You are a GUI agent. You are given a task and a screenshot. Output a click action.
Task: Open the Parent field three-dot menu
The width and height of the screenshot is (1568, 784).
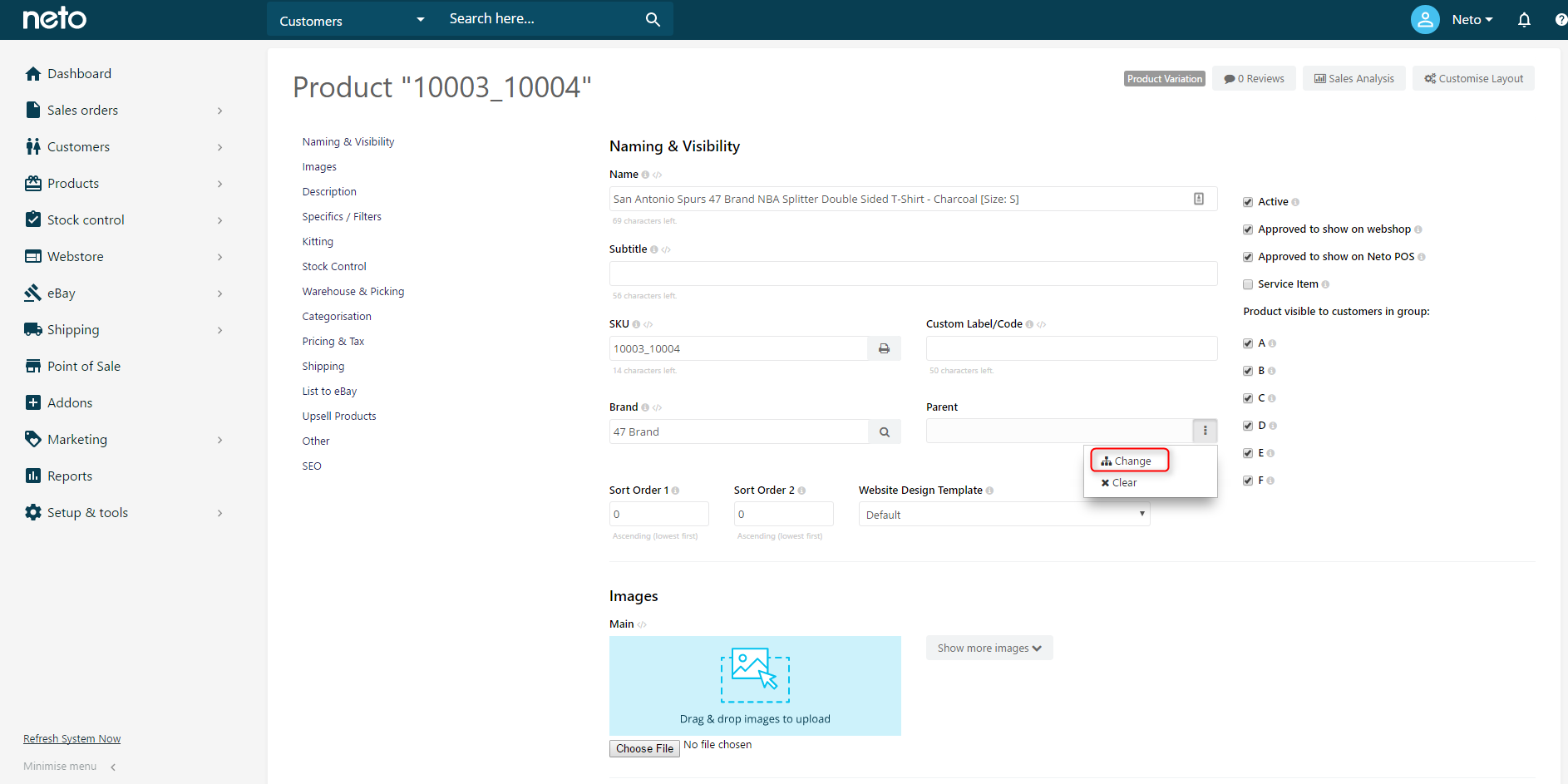point(1205,431)
